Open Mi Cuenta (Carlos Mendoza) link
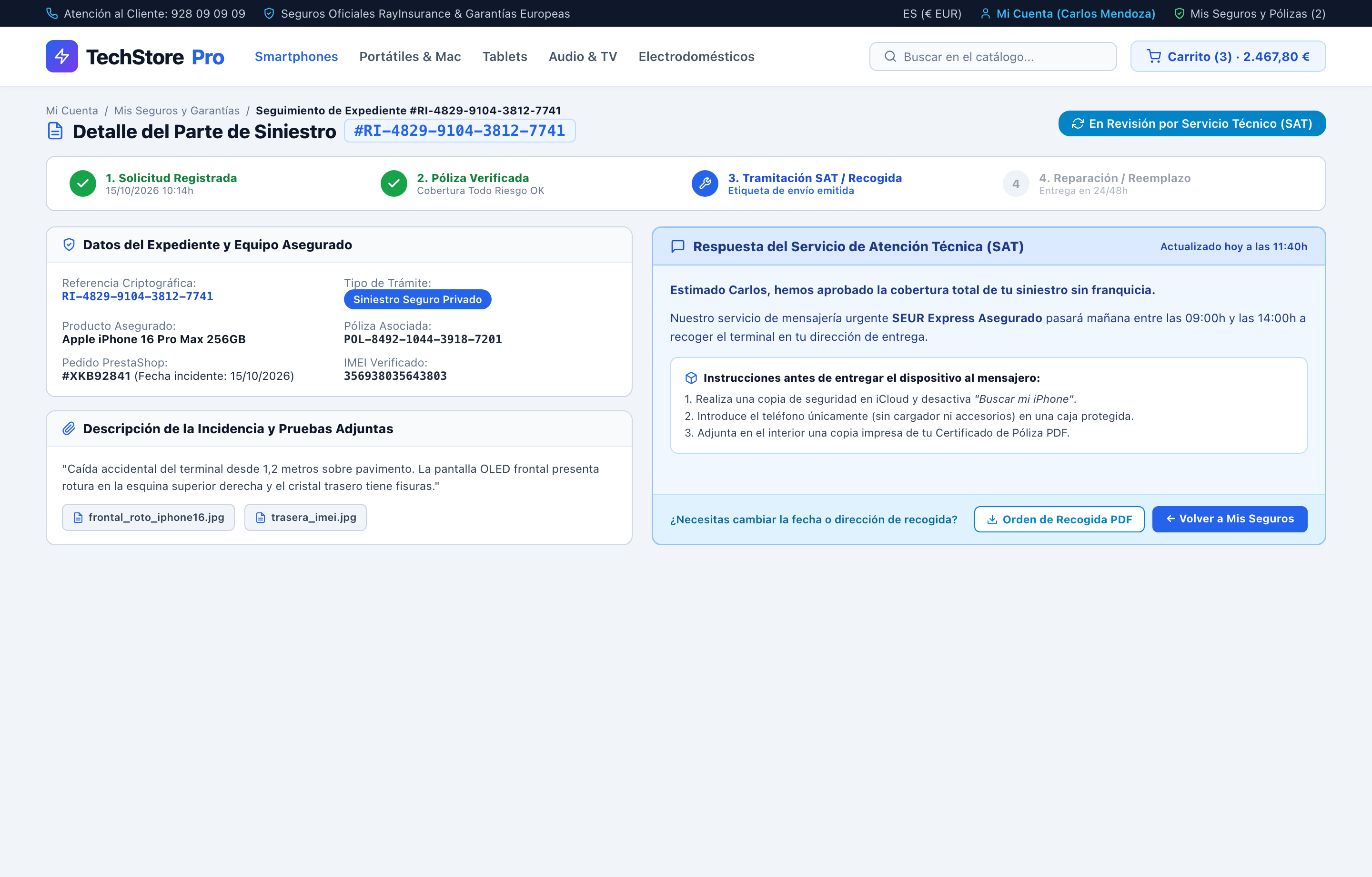This screenshot has width=1372, height=877. 1068,14
